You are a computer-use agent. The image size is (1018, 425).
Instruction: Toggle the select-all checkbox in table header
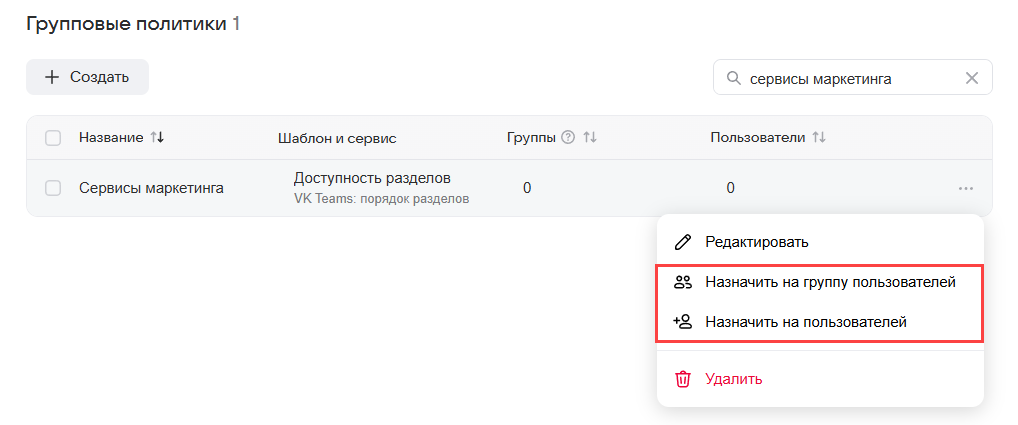pos(53,138)
